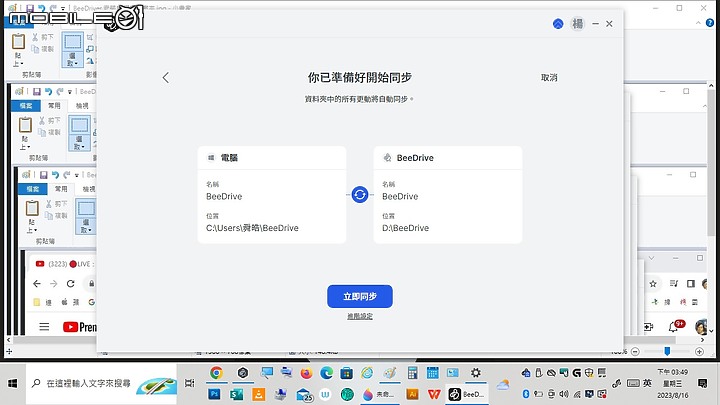Open Paint quick access customize dropdown
Screen dimensions: 720x405
coord(63,8)
